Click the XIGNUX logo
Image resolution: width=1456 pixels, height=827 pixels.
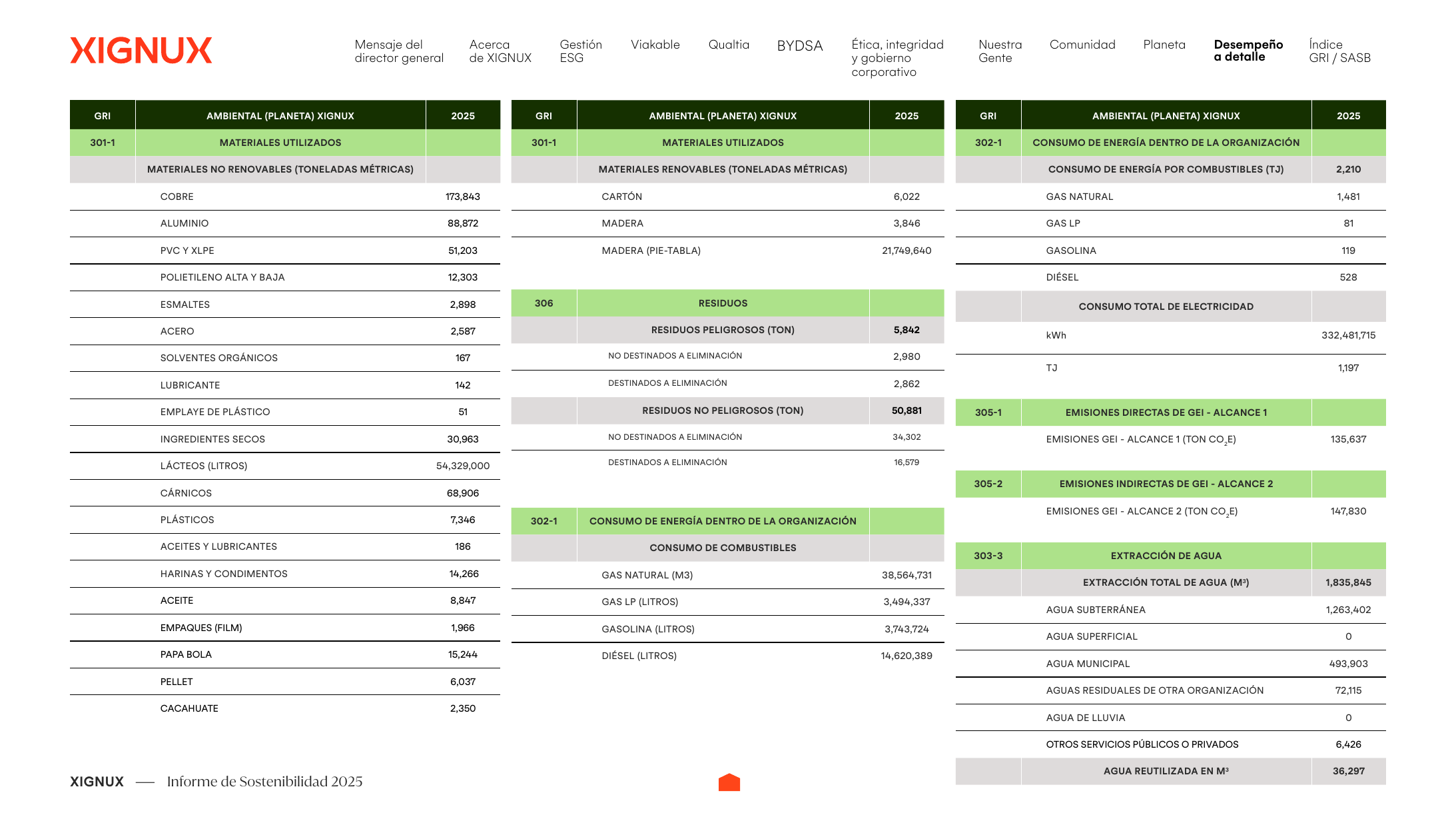point(141,51)
